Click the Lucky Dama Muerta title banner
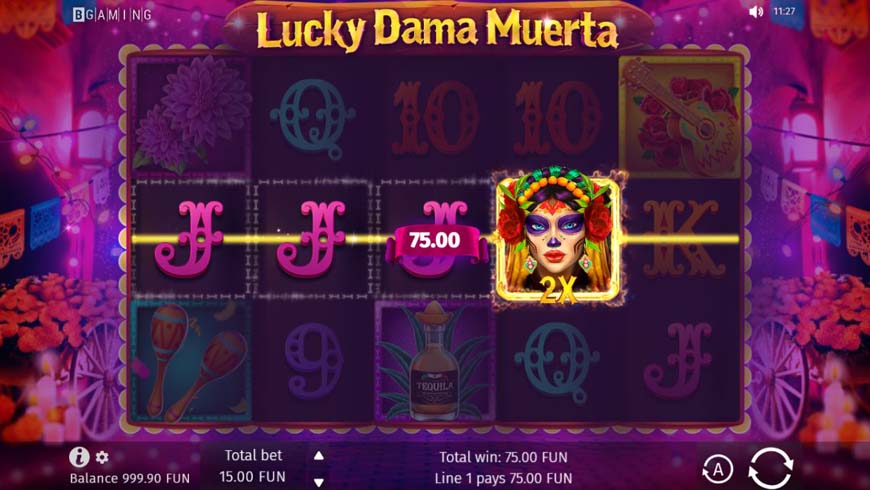This screenshot has height=490, width=870. (x=437, y=28)
